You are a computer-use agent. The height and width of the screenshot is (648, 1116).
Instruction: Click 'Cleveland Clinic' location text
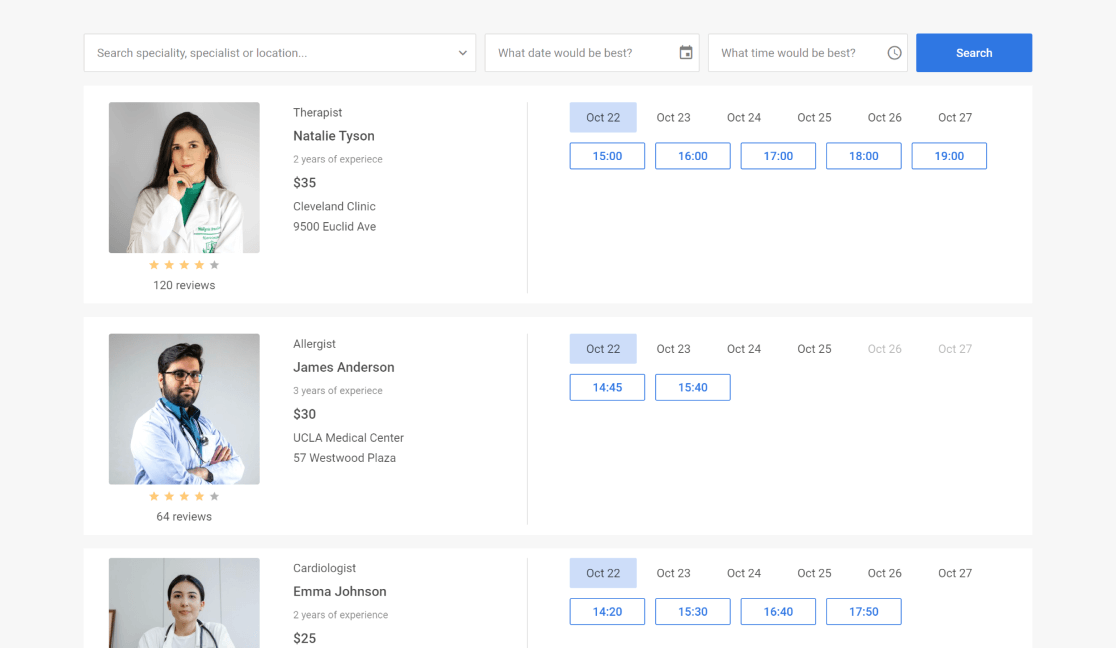click(335, 207)
